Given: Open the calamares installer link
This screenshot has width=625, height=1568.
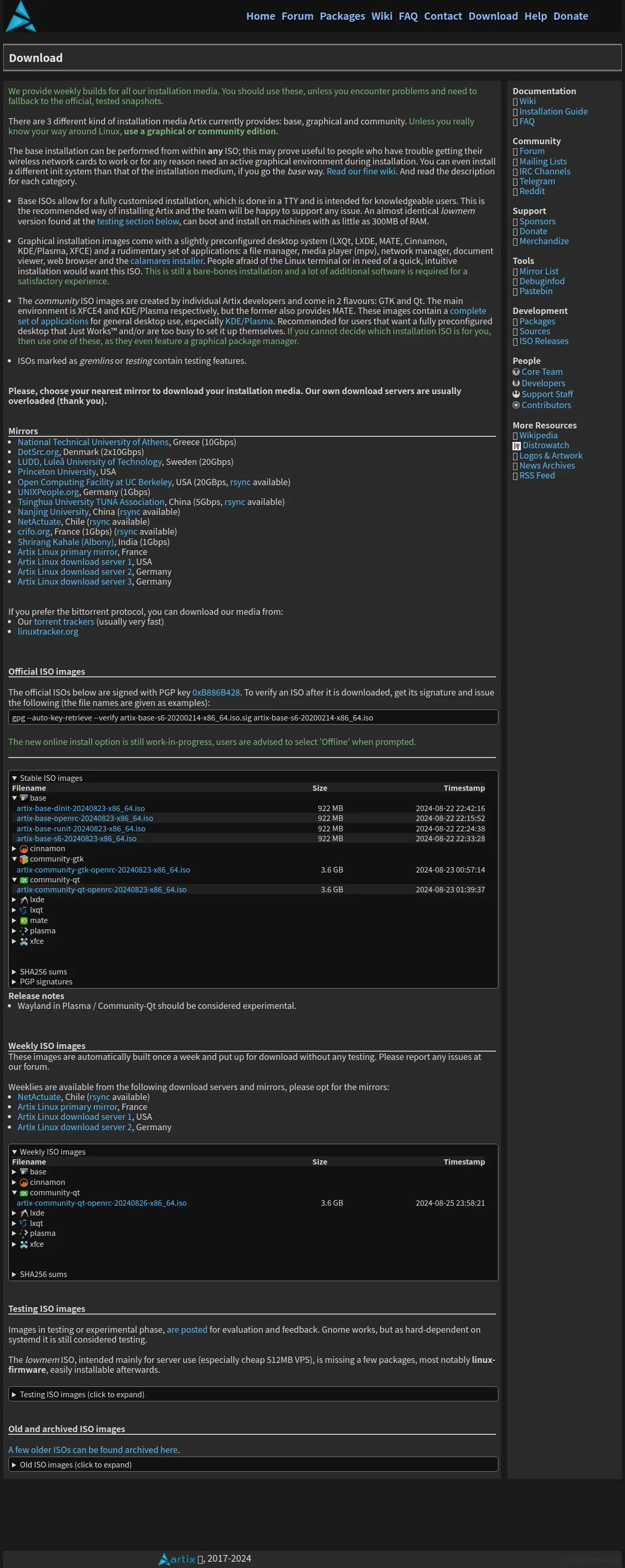Looking at the screenshot, I should (x=166, y=260).
